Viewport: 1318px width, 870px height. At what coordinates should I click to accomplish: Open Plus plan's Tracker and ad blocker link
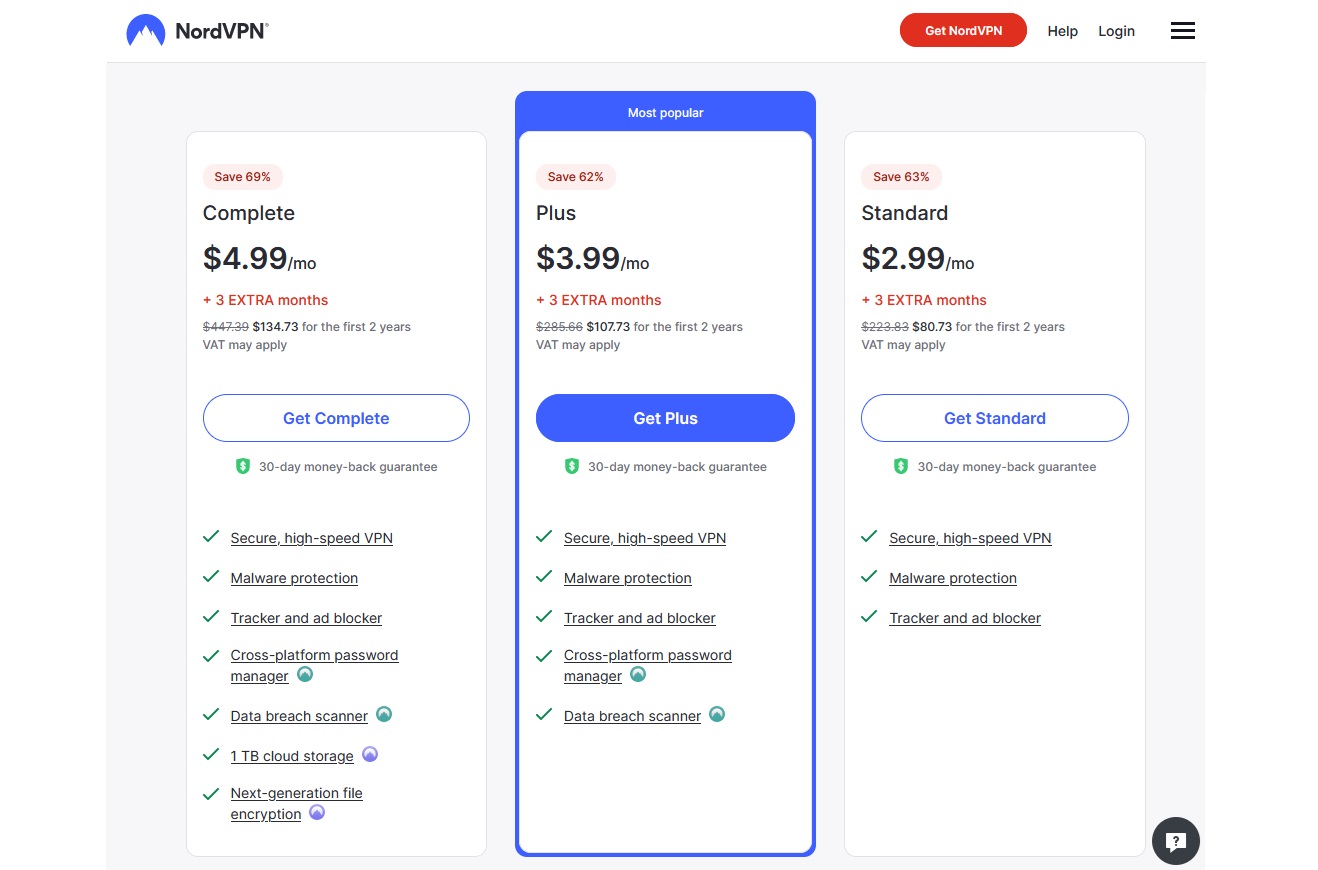click(639, 618)
